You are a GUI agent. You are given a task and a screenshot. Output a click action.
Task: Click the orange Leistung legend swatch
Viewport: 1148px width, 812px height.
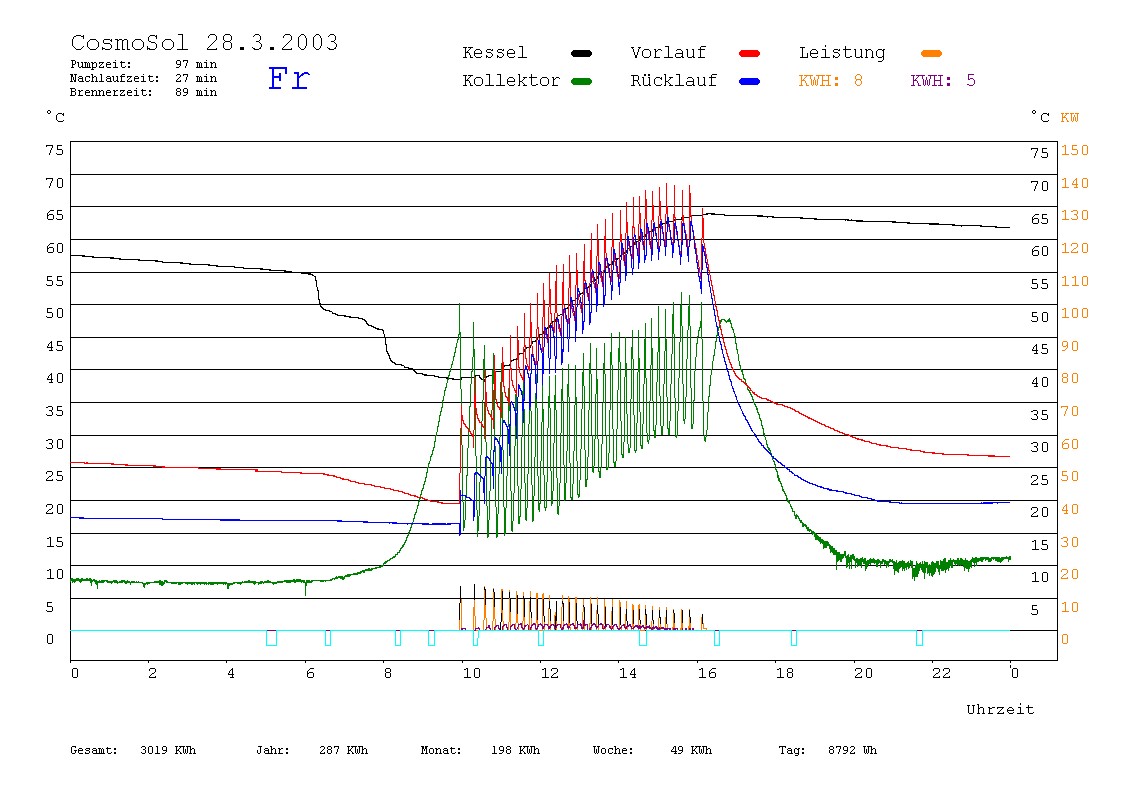[931, 53]
